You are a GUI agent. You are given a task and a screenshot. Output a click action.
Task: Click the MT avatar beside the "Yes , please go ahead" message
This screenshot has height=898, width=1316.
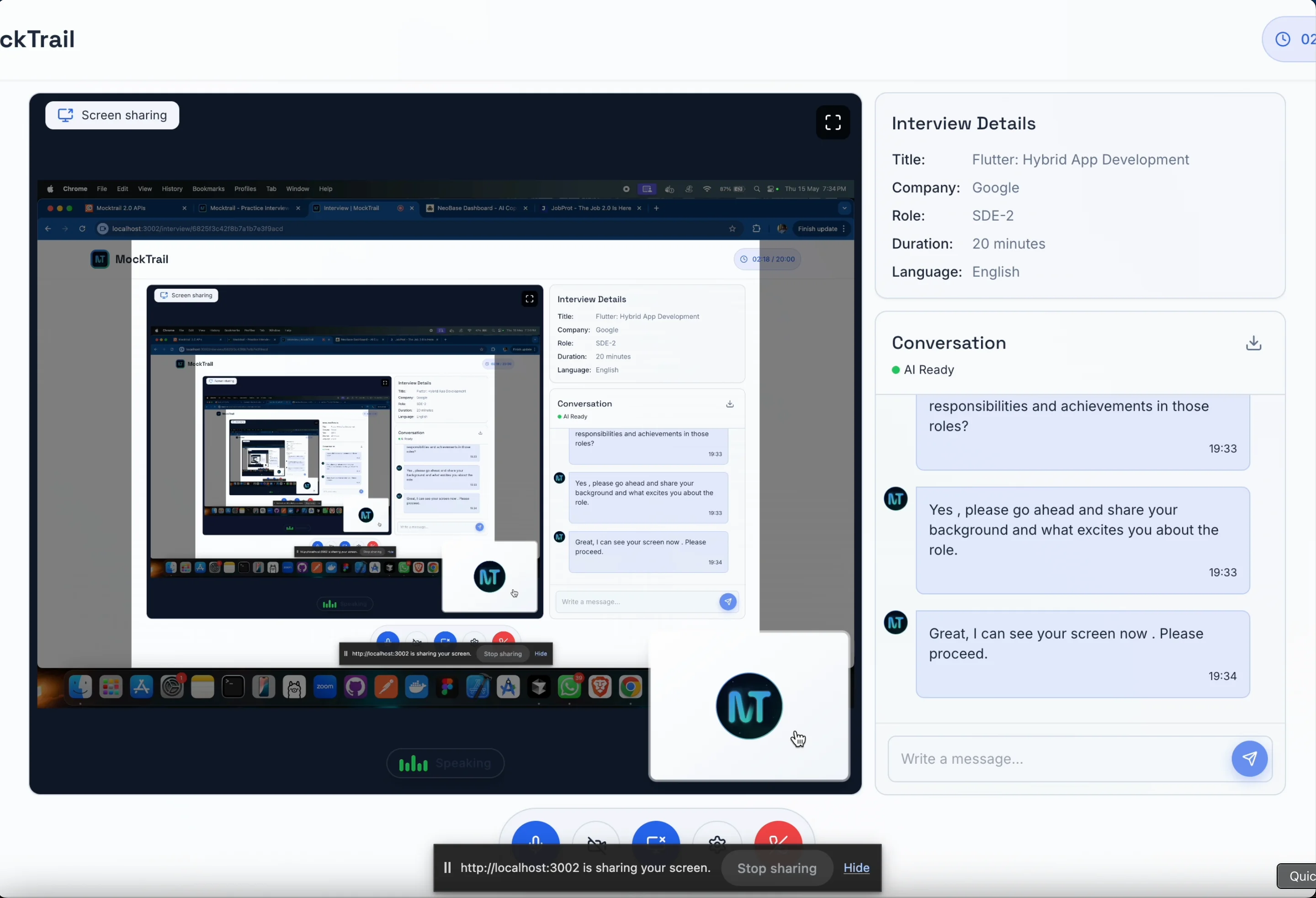(895, 499)
